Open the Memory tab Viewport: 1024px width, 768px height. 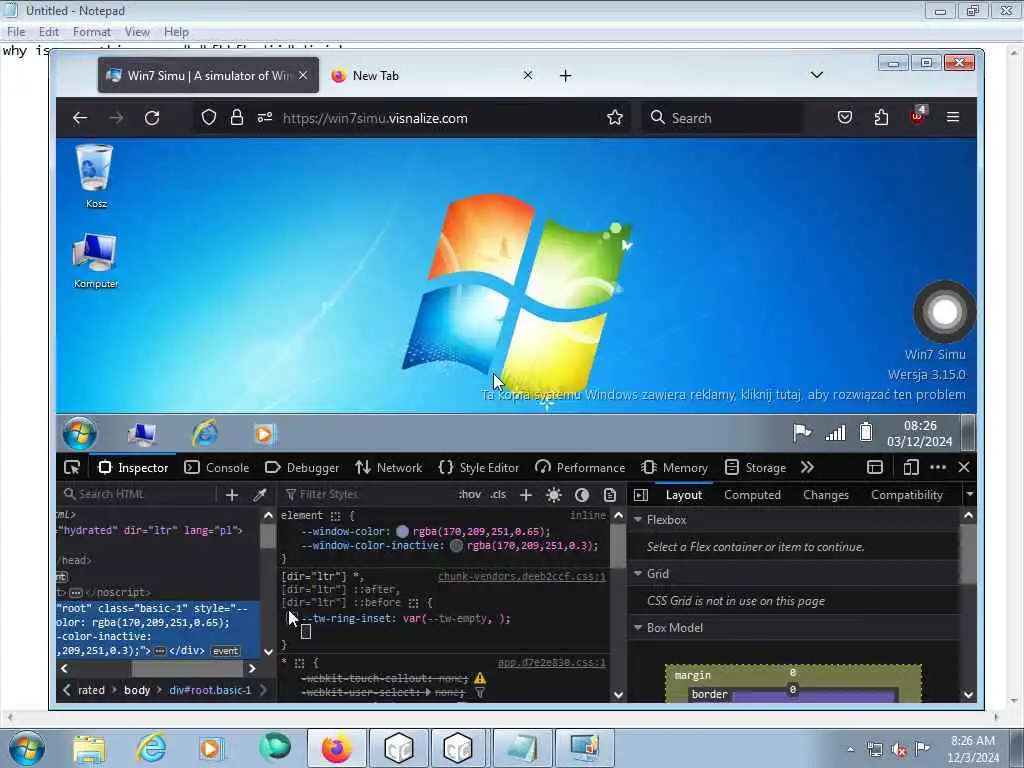click(675, 468)
